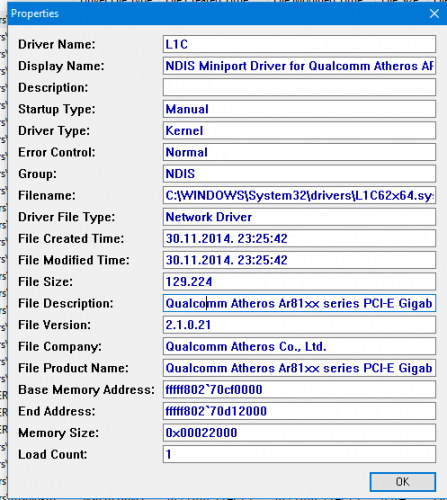The height and width of the screenshot is (500, 447).
Task: Click the 'Display Name:' label
Action: coord(61,66)
